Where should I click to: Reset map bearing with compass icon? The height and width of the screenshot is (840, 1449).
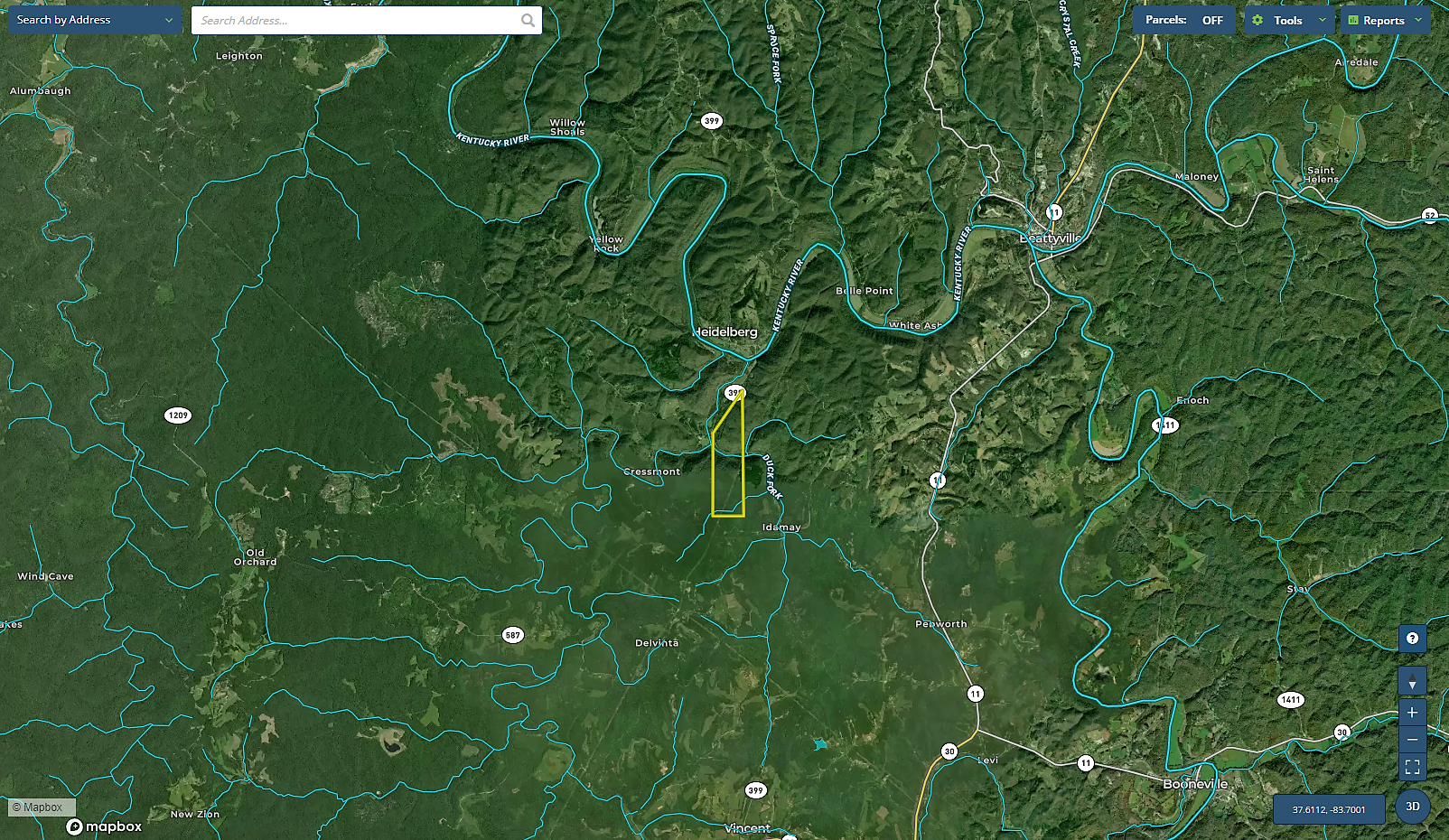(x=1412, y=681)
